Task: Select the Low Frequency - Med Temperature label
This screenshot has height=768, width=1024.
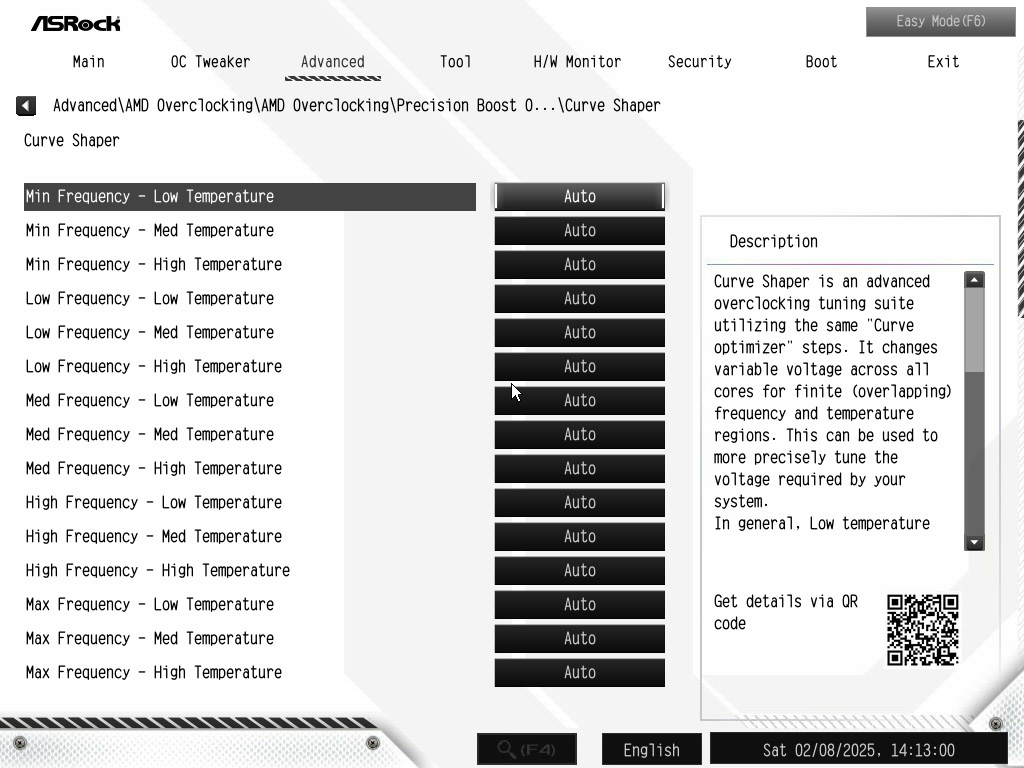Action: click(x=150, y=332)
